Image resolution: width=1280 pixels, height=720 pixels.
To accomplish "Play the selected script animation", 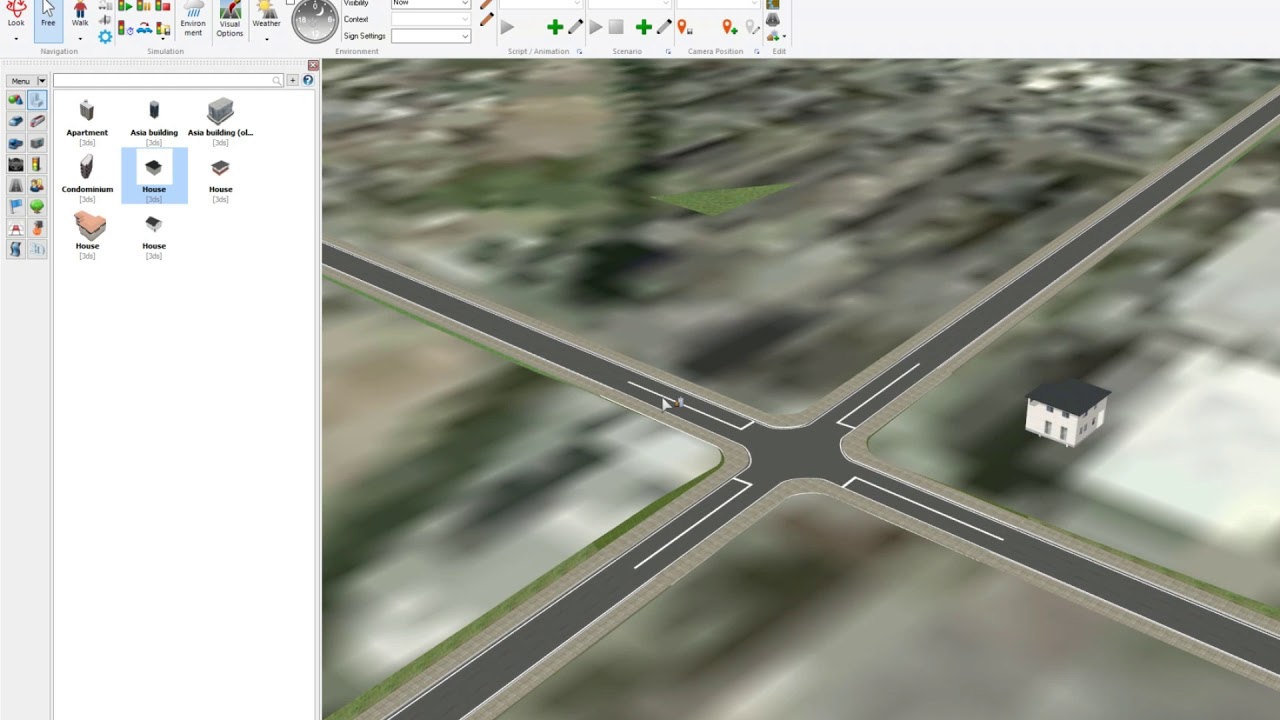I will click(x=507, y=27).
